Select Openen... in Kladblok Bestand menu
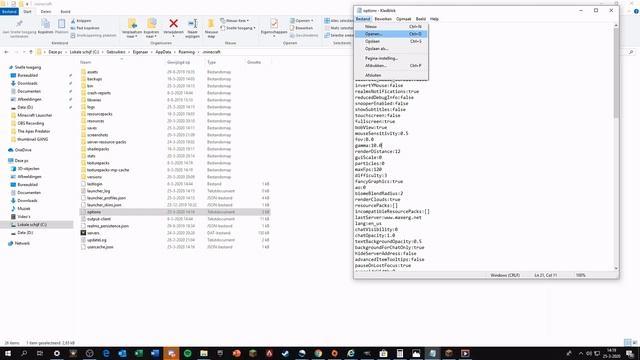Image resolution: width=640 pixels, height=360 pixels. pyautogui.click(x=391, y=34)
